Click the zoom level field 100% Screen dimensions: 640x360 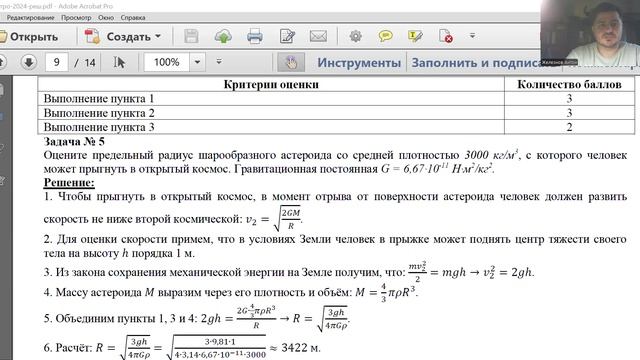click(x=167, y=62)
